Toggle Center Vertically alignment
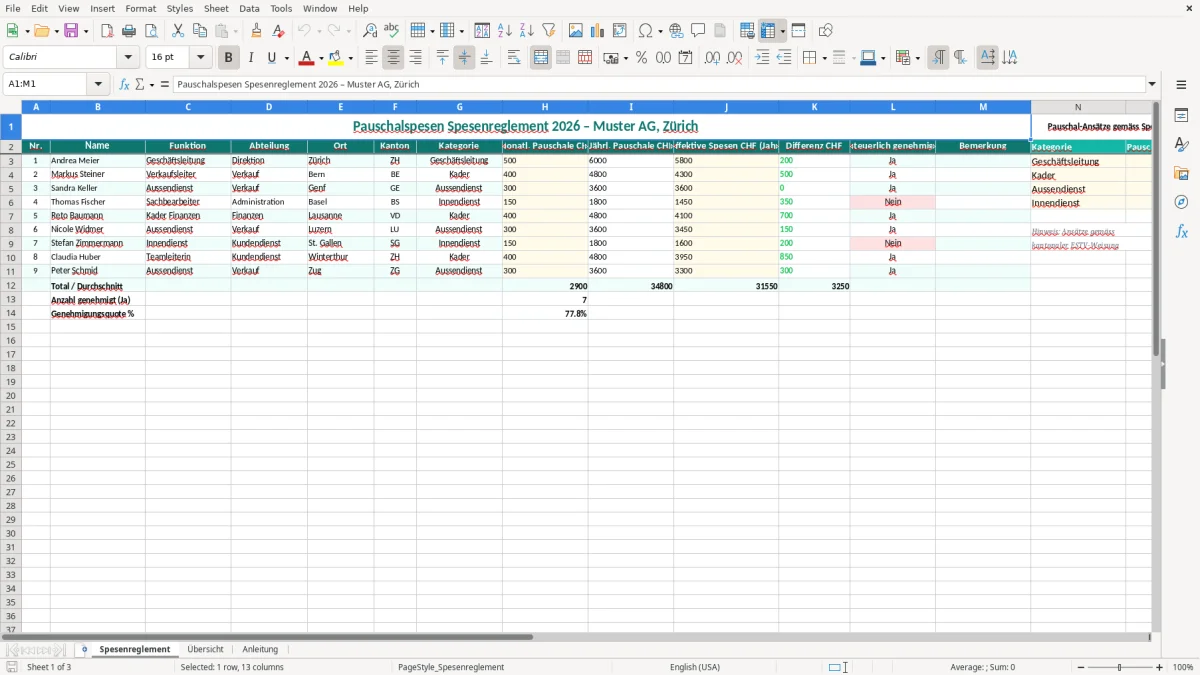The height and width of the screenshot is (675, 1200). pyautogui.click(x=464, y=58)
